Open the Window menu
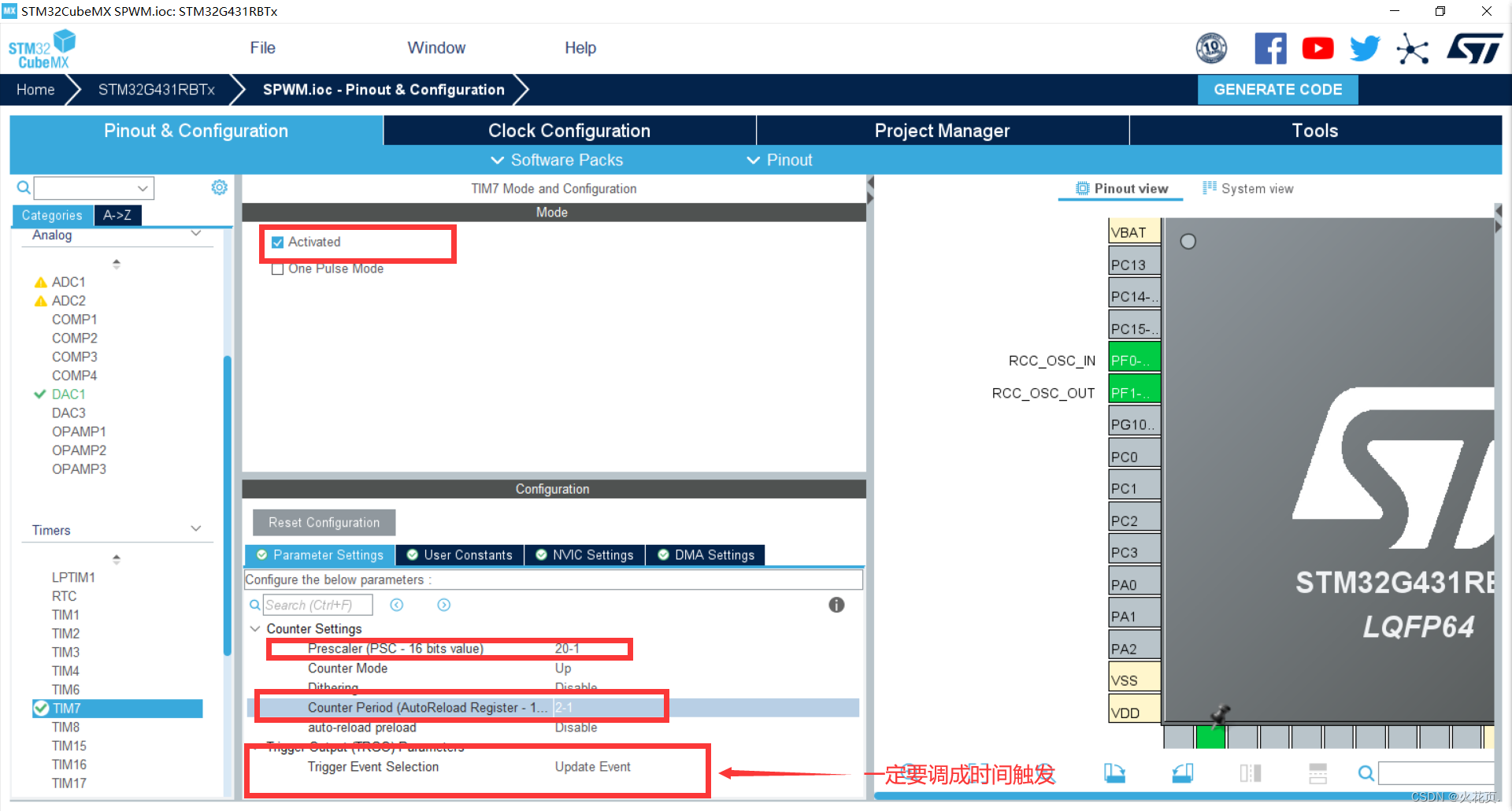Image resolution: width=1512 pixels, height=811 pixels. (x=436, y=48)
